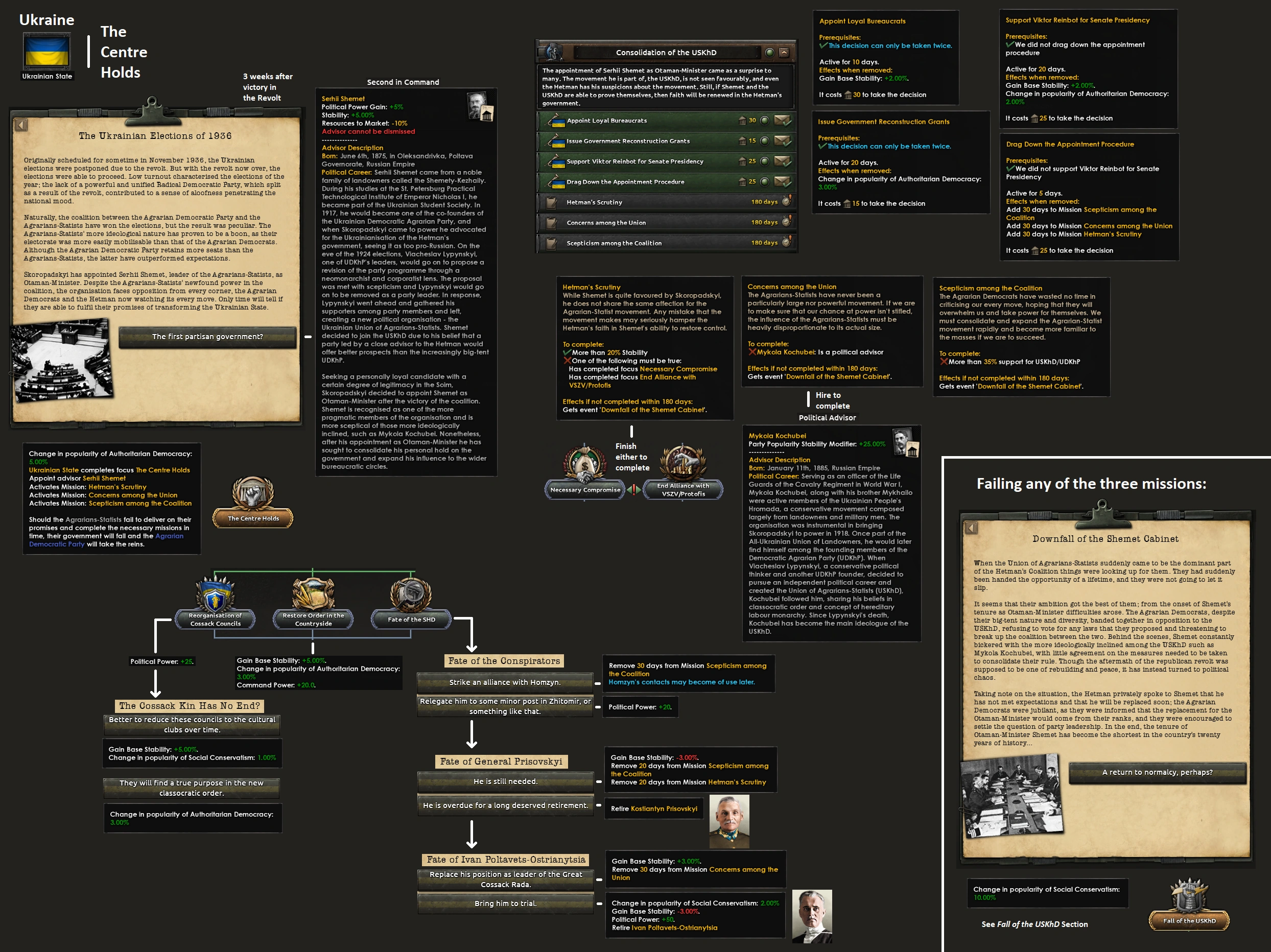Open the Necessary Compromise focus

point(585,464)
